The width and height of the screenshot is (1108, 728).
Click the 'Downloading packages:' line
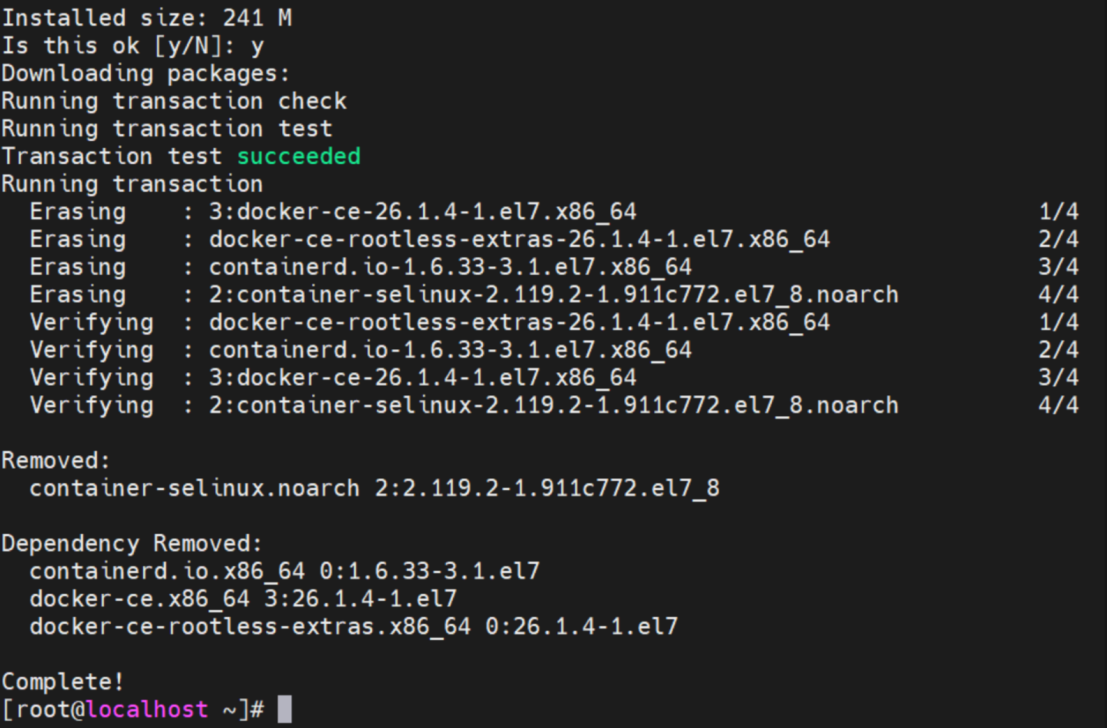click(x=146, y=74)
